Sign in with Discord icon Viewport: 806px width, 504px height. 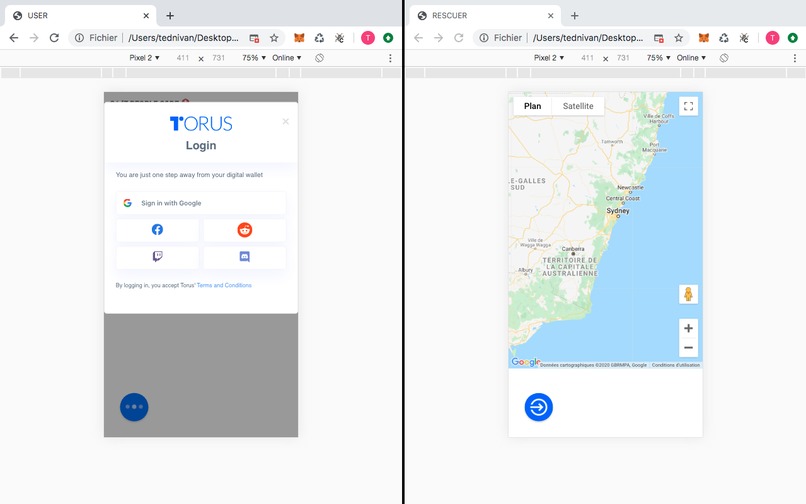pyautogui.click(x=245, y=257)
